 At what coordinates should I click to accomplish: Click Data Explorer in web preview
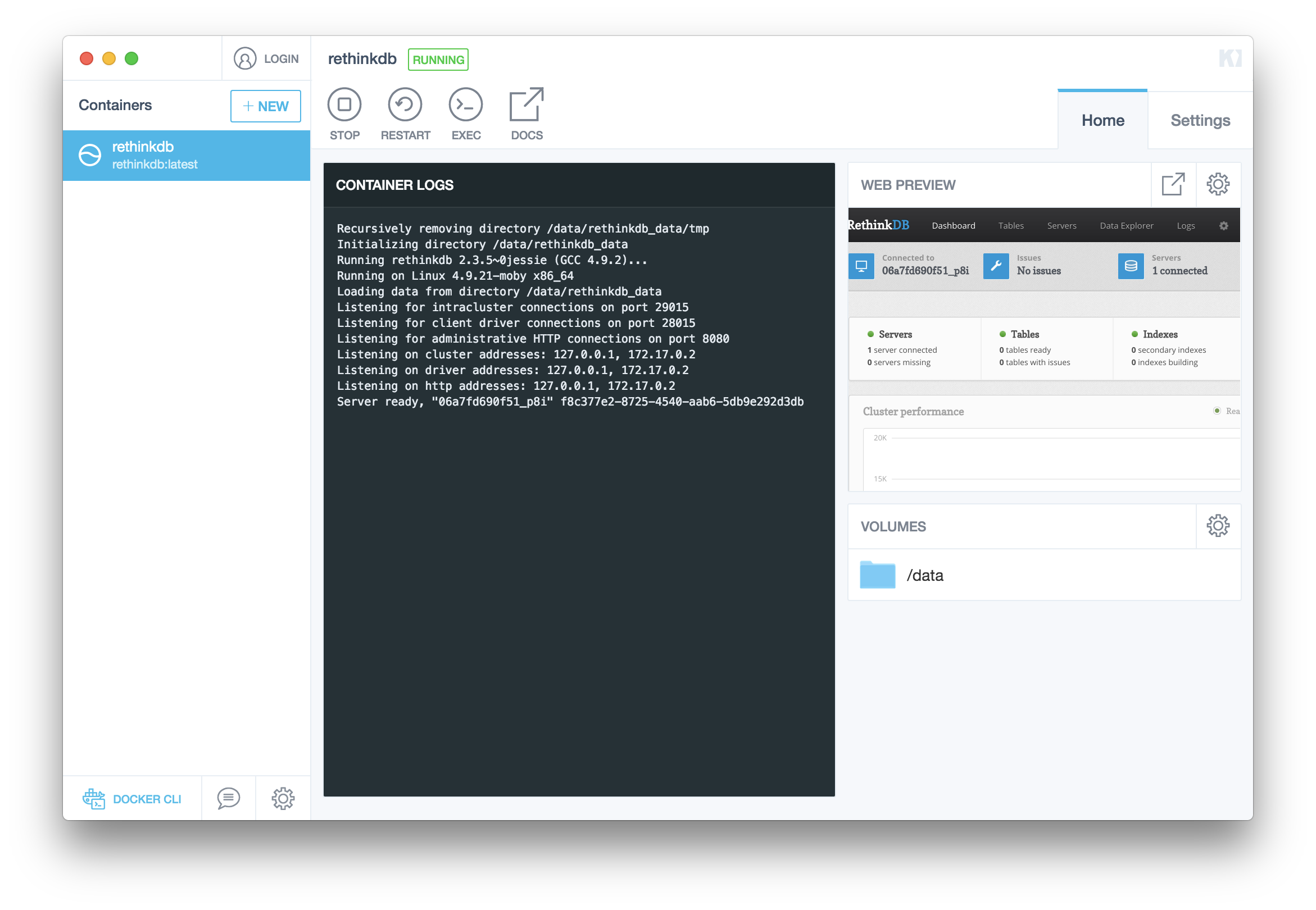point(1126,226)
